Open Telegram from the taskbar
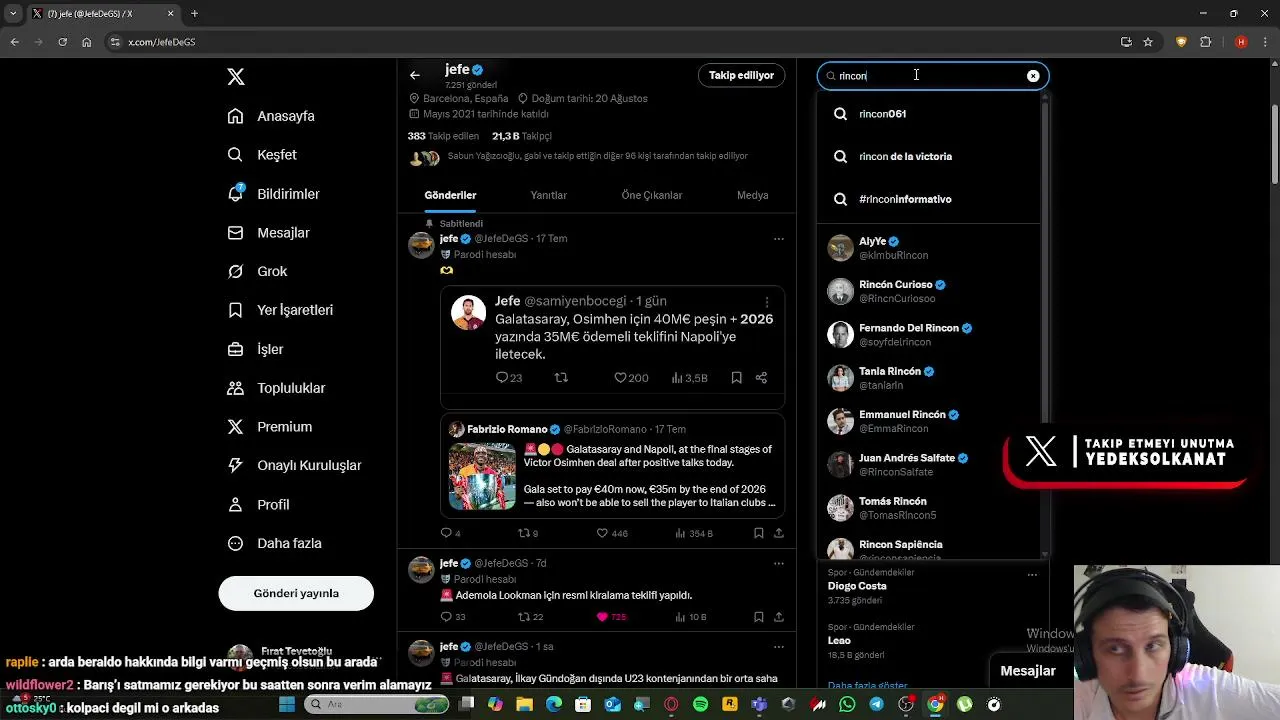 [x=876, y=705]
